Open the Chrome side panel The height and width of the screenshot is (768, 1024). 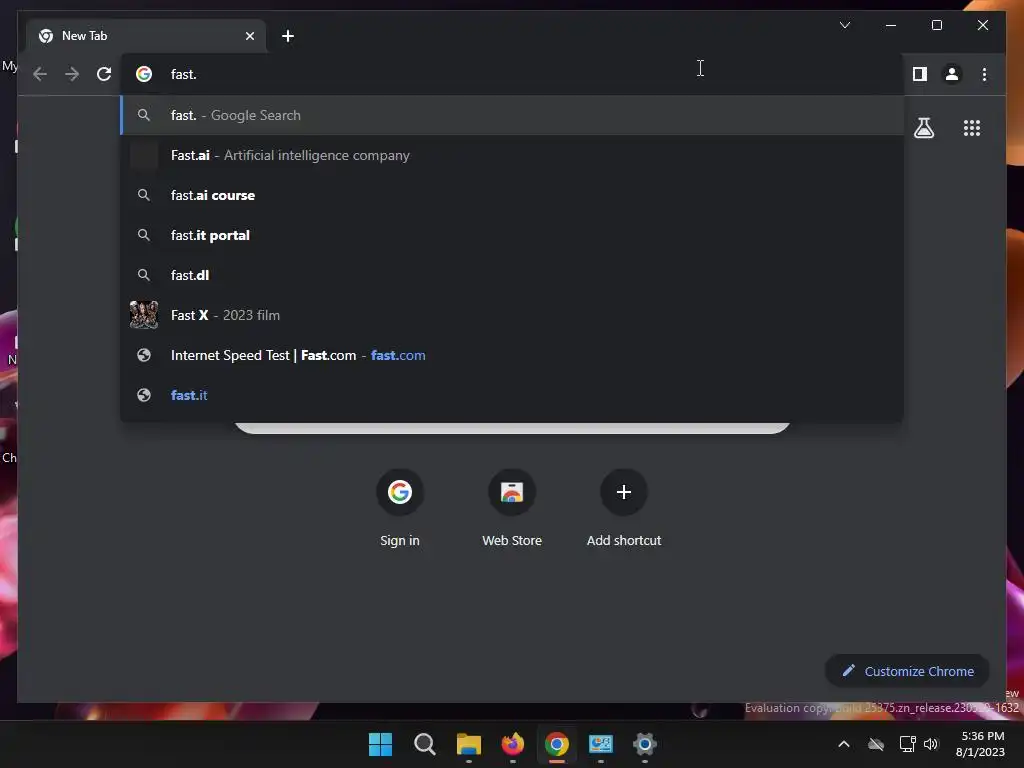pyautogui.click(x=920, y=74)
